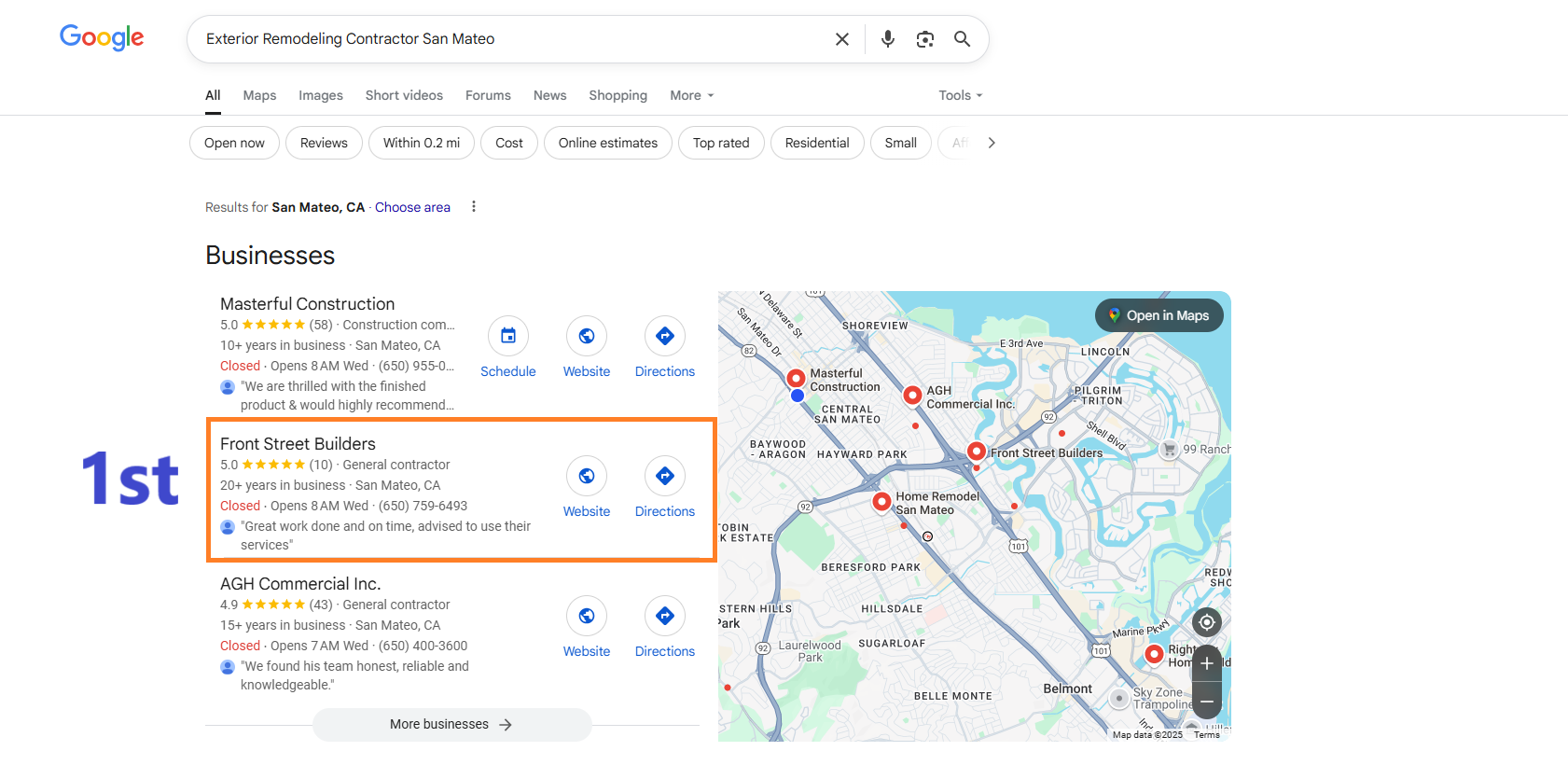Submit search with magnifier icon
The image size is (1568, 765).
963,39
